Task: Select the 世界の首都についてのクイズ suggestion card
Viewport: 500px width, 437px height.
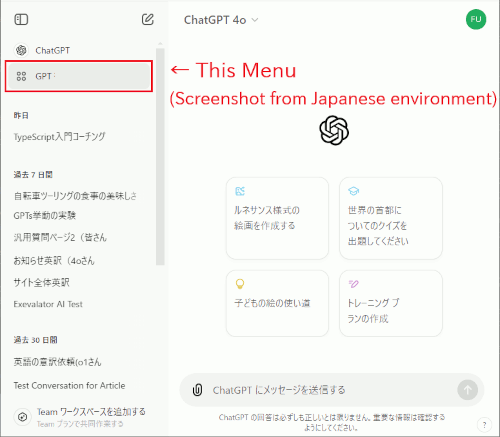Action: [x=391, y=218]
